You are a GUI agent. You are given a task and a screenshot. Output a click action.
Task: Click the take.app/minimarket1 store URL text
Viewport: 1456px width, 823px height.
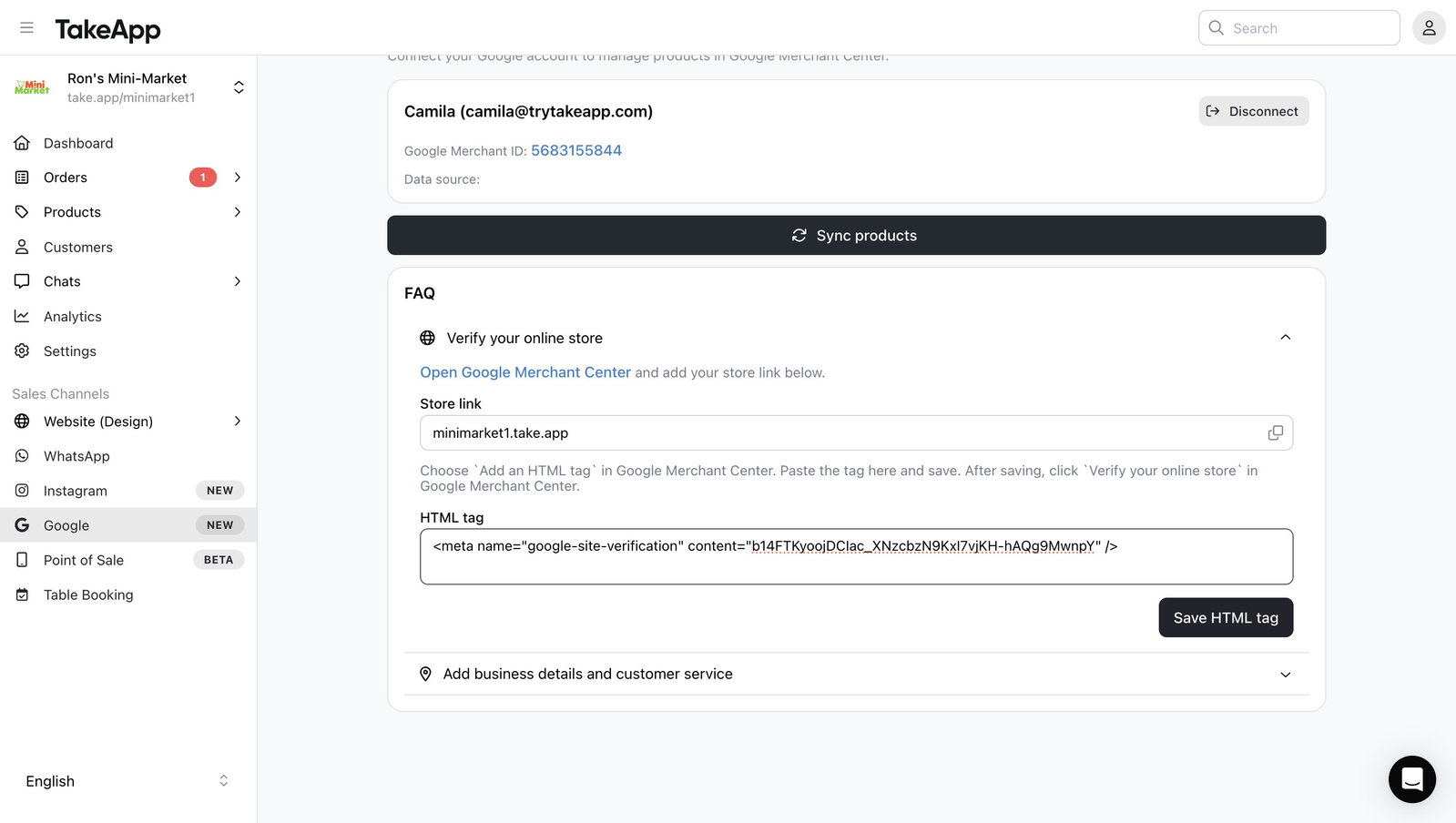(x=131, y=97)
